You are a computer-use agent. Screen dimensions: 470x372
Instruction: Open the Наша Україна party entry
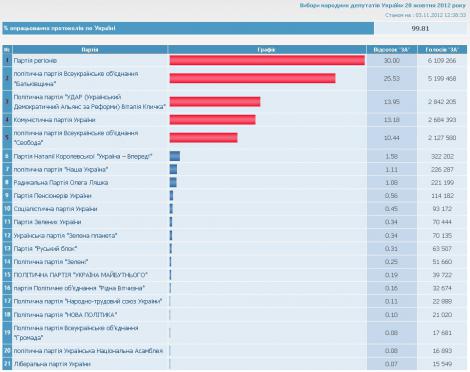pos(61,169)
